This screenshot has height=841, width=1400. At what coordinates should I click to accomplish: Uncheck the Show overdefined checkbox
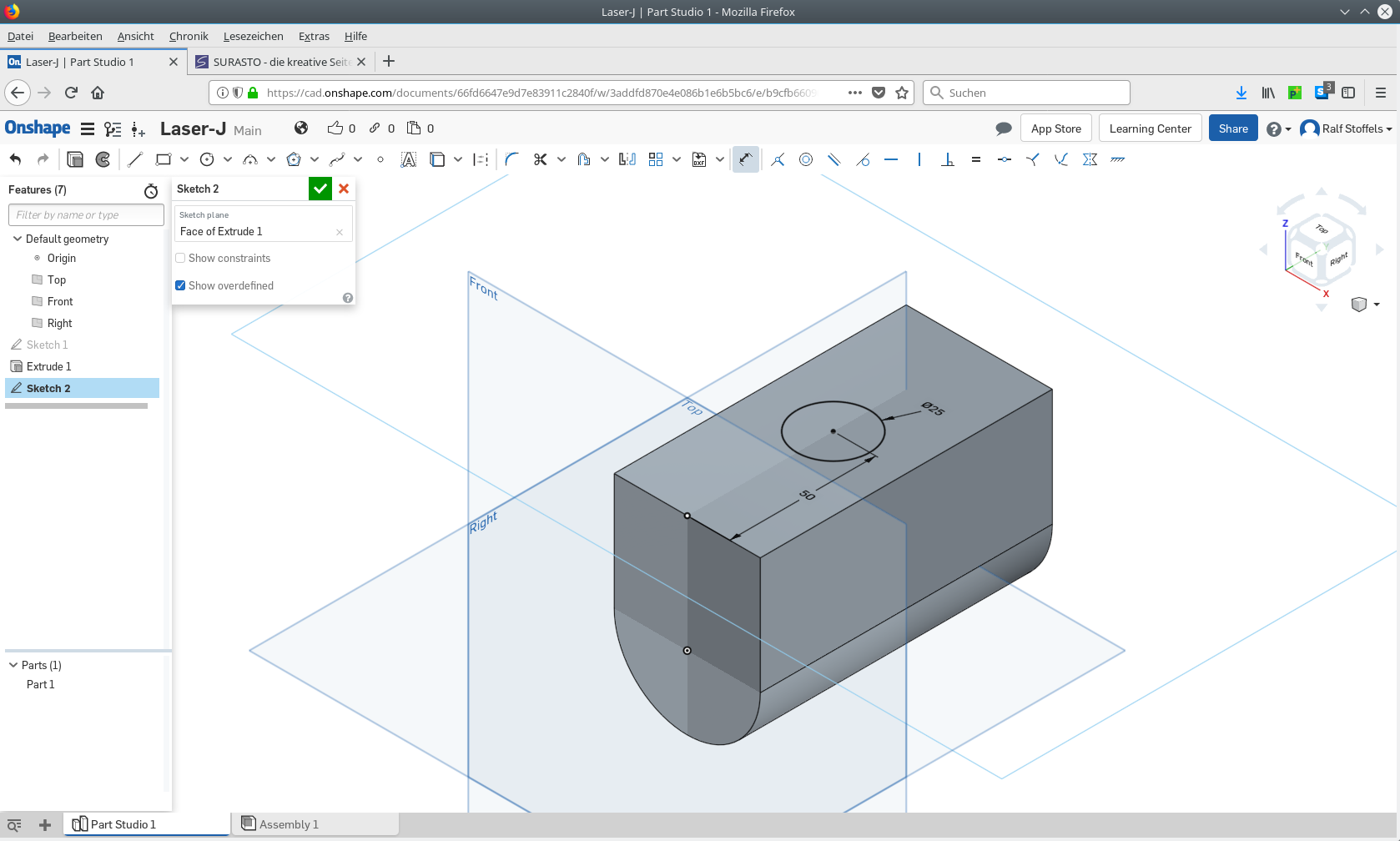pyautogui.click(x=180, y=285)
